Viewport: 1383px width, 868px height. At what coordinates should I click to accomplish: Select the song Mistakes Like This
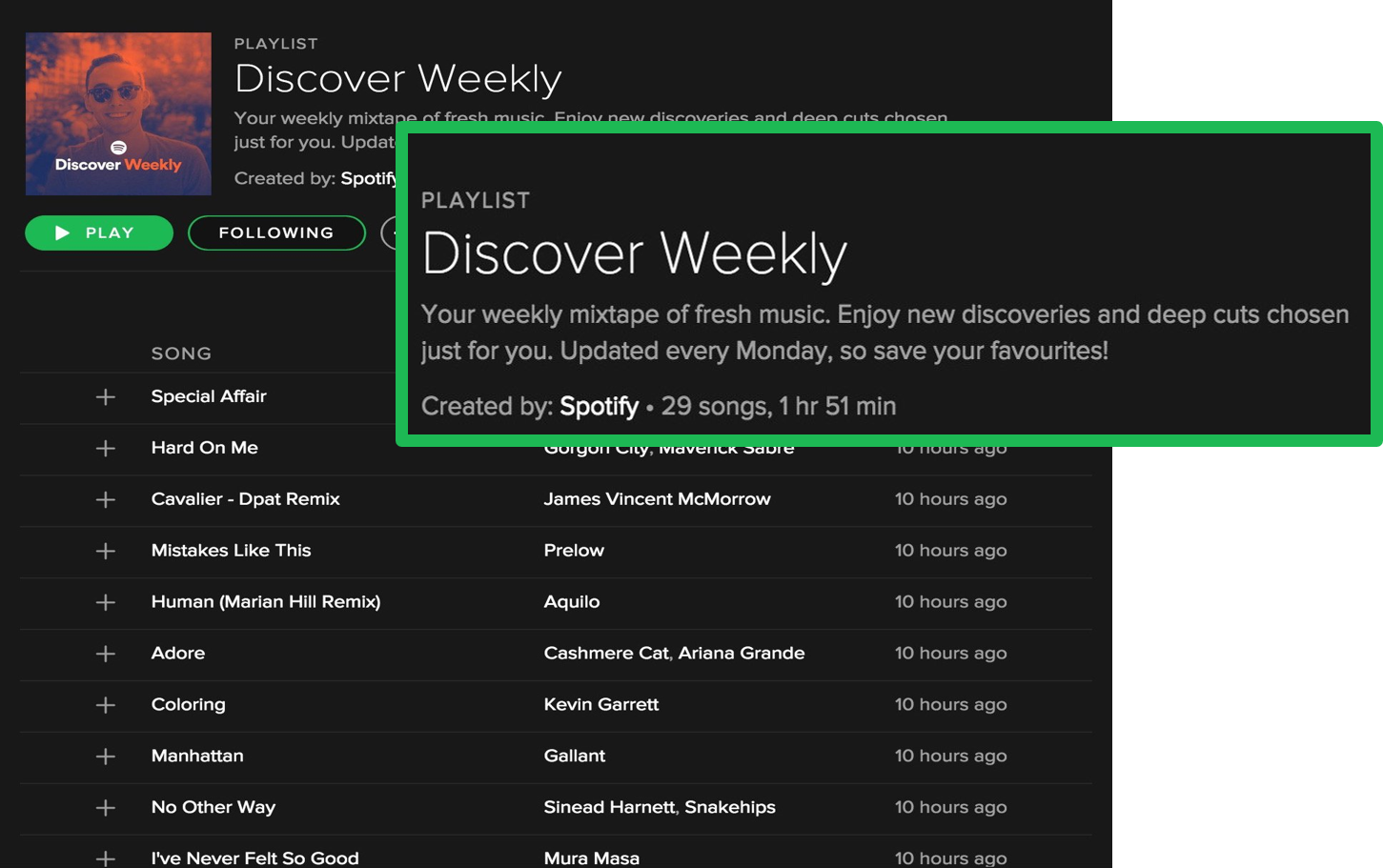click(231, 551)
